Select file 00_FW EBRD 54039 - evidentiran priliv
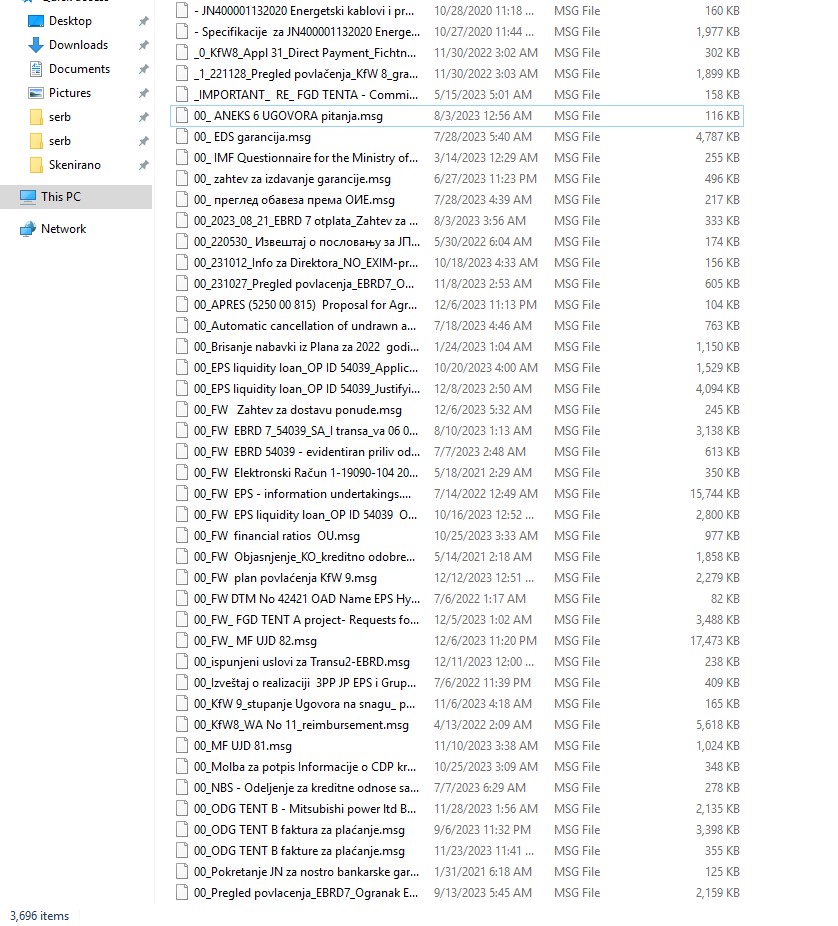 pyautogui.click(x=307, y=452)
